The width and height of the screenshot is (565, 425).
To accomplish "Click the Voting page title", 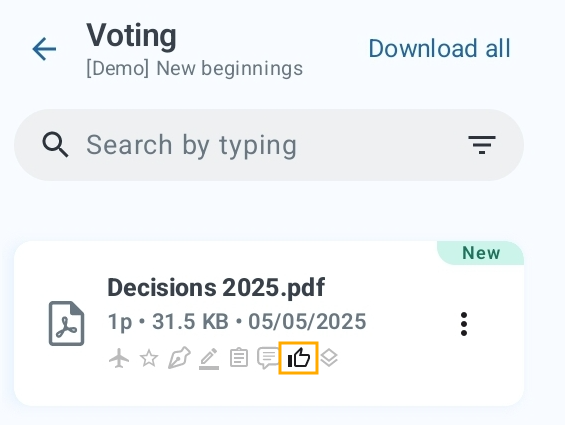I will pyautogui.click(x=132, y=36).
